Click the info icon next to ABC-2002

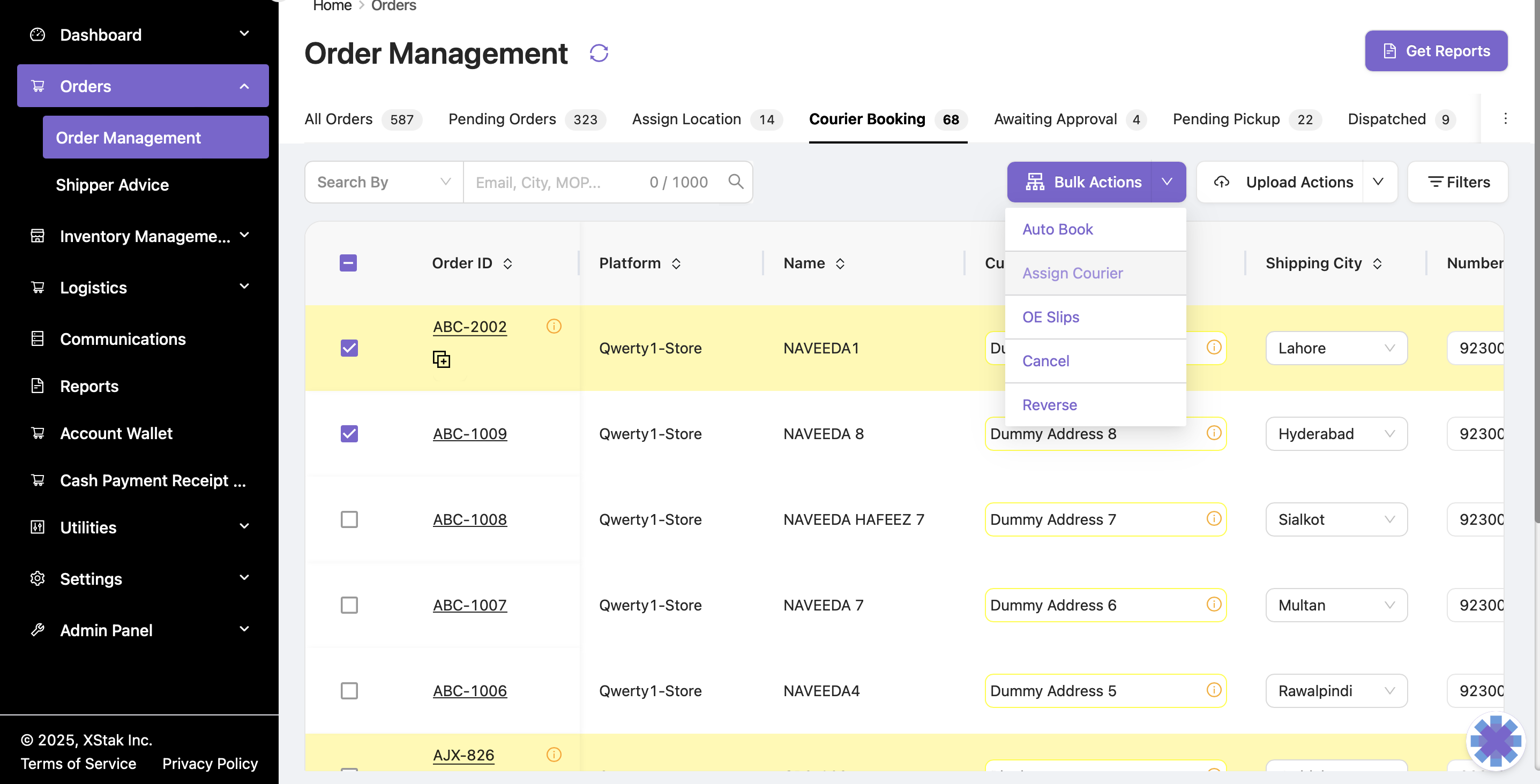click(554, 326)
